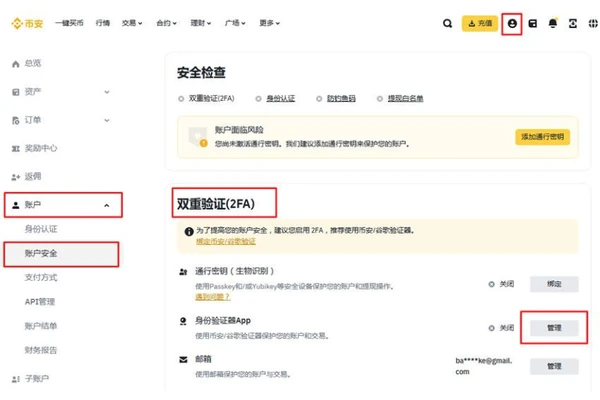
Task: Click the shield warning icon in risk banner
Action: (x=198, y=137)
